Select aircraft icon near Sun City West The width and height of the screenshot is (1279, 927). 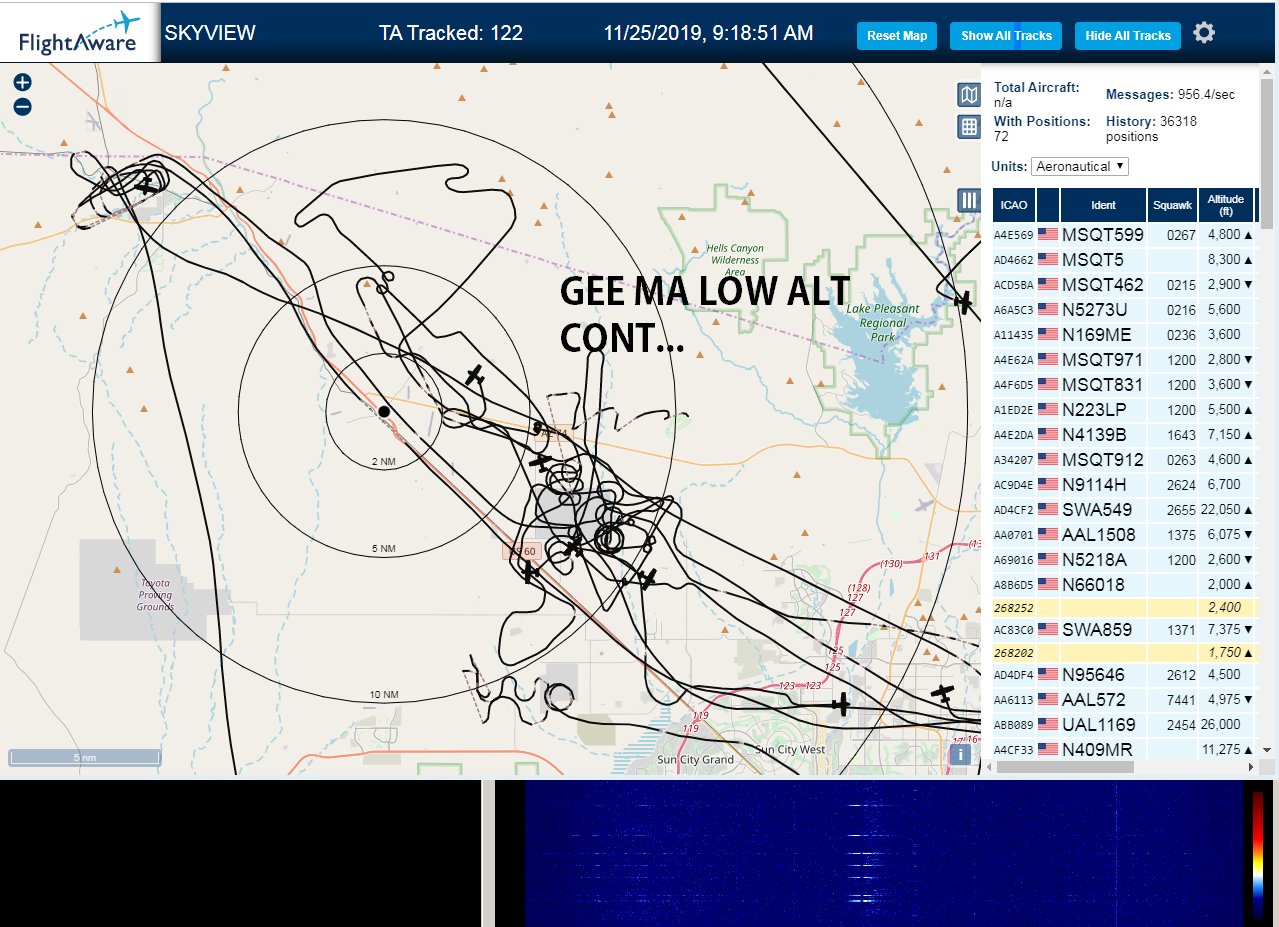point(841,705)
